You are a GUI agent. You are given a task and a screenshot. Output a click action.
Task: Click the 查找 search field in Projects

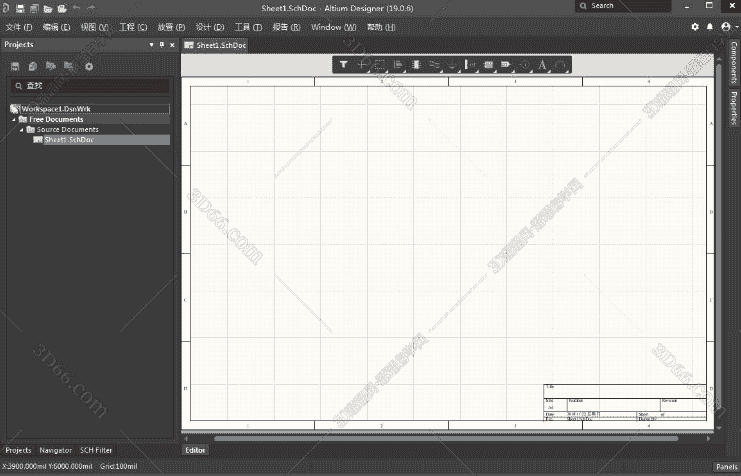(x=90, y=86)
